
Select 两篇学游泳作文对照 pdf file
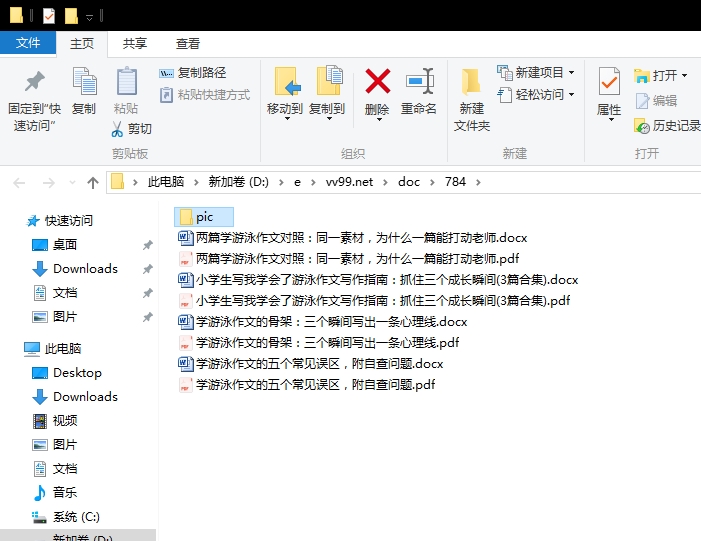coord(349,258)
